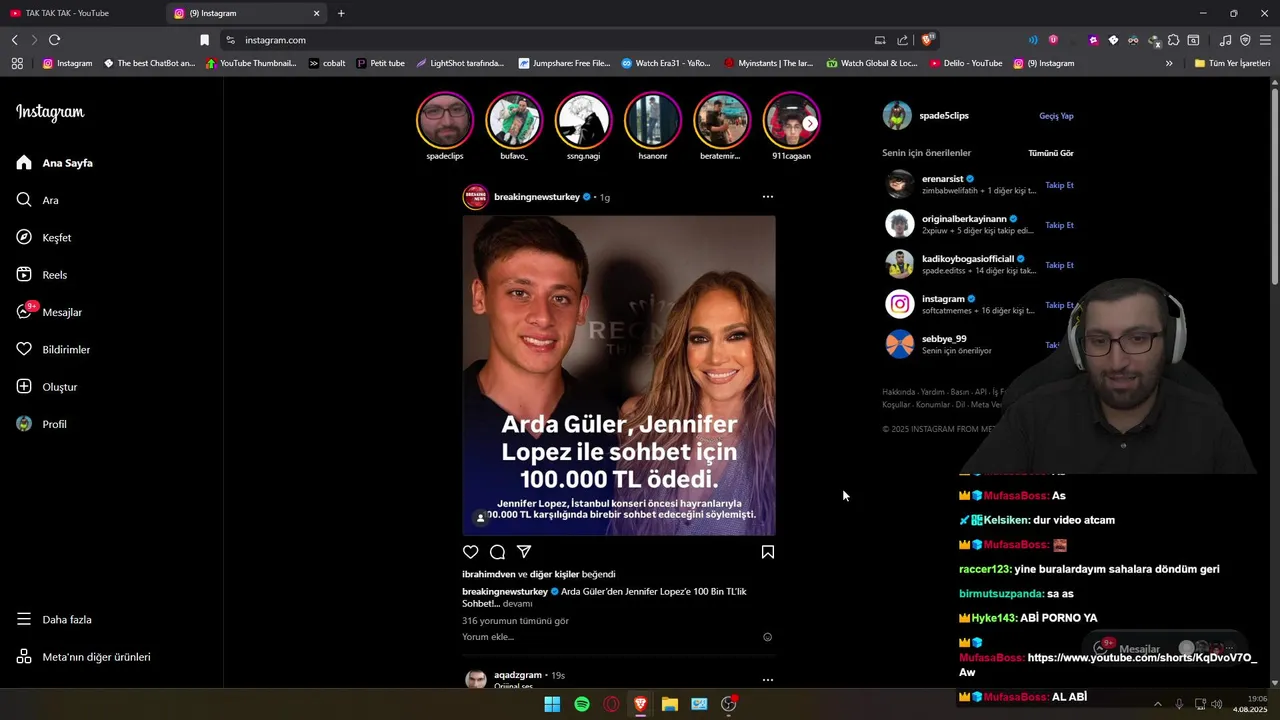Go back in browser history
This screenshot has width=1280, height=720.
[x=14, y=40]
